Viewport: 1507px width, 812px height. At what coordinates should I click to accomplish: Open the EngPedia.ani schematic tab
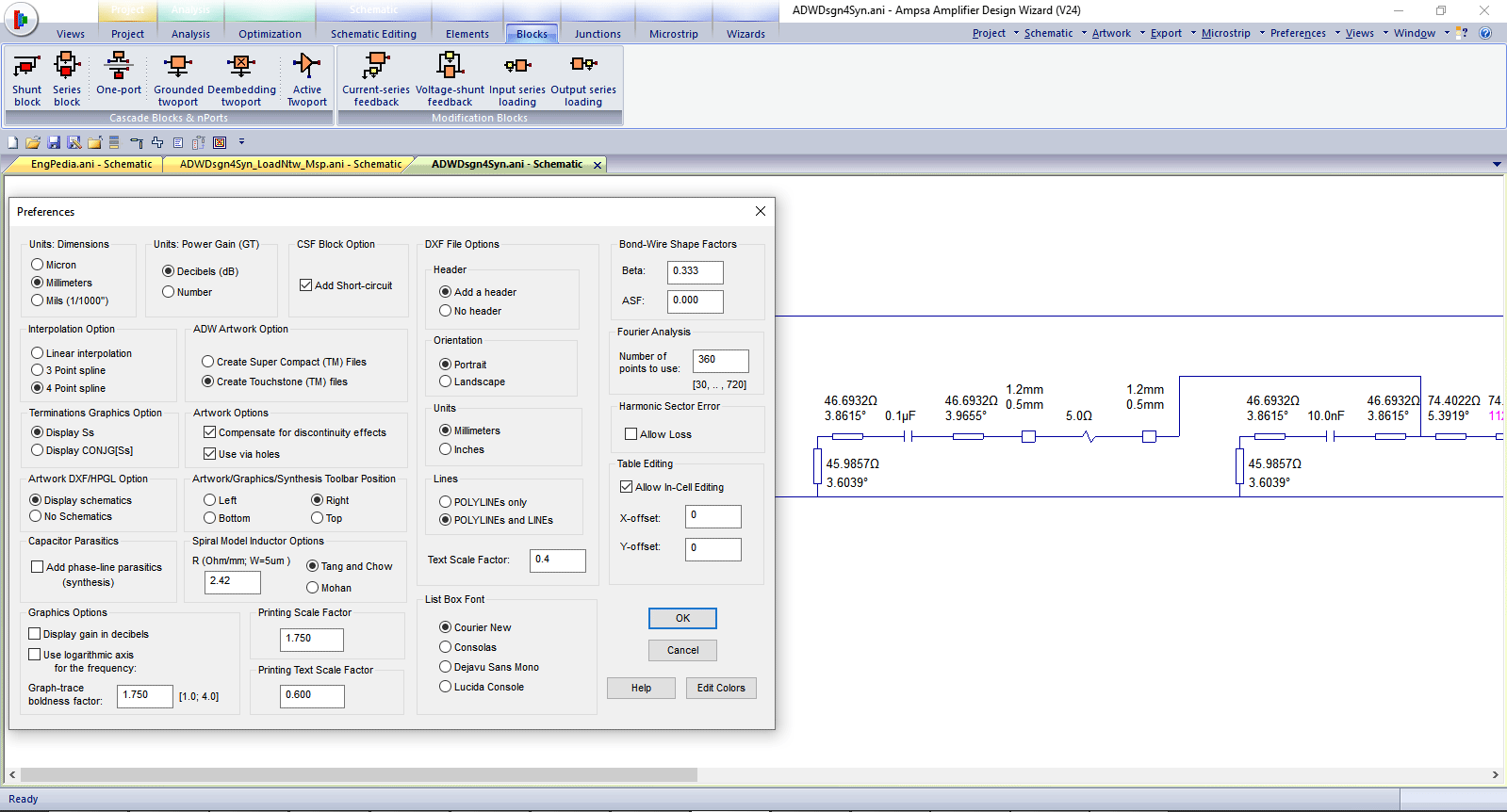(90, 164)
